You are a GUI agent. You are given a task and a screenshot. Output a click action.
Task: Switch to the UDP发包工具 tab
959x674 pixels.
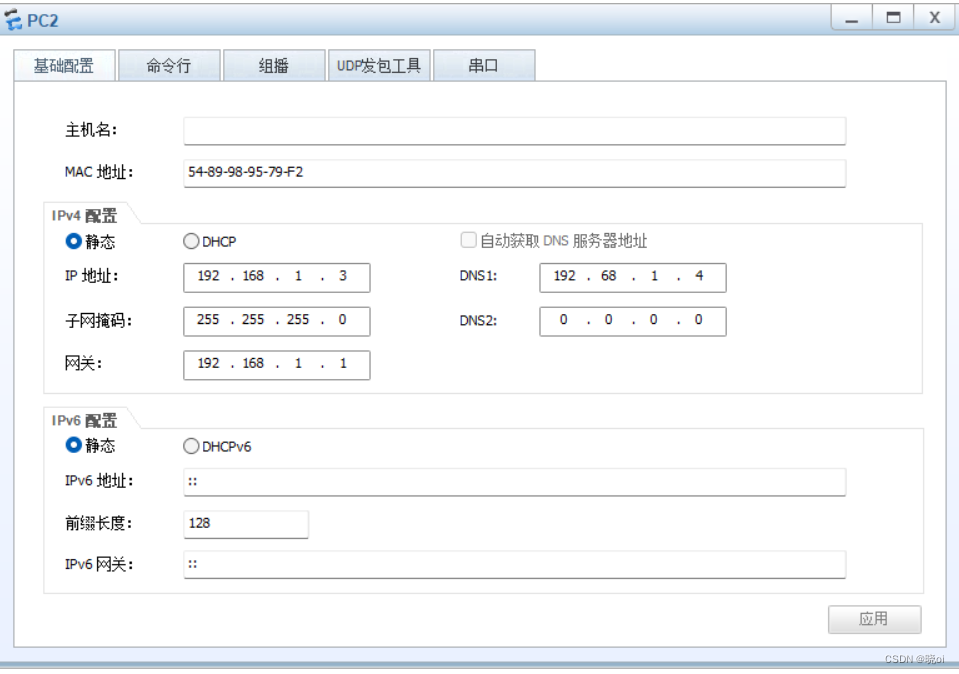coord(379,65)
